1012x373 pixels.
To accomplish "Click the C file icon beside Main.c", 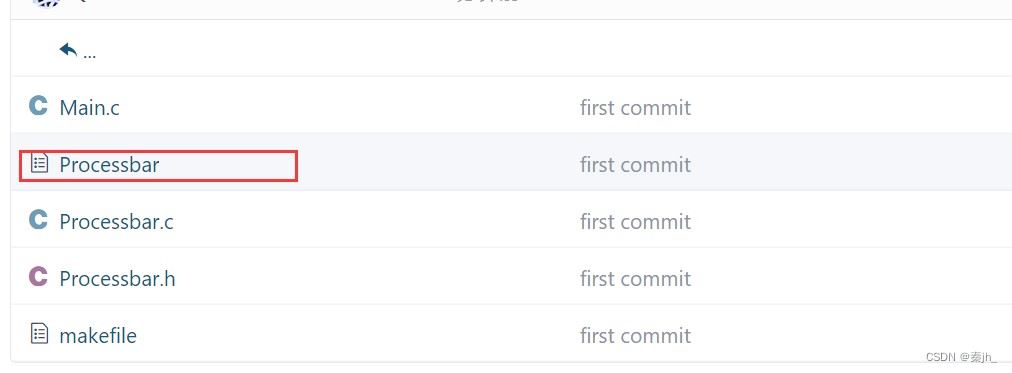I will (38, 105).
